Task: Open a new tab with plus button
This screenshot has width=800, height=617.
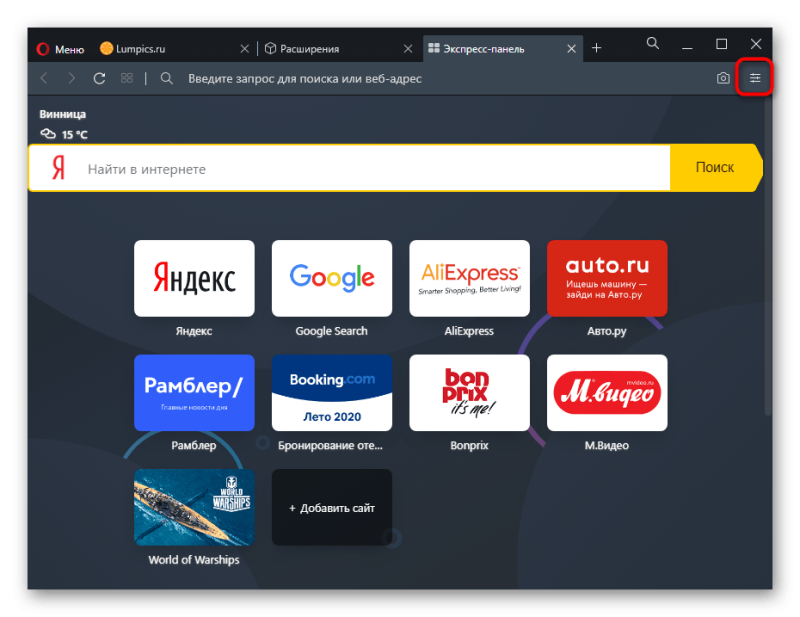Action: point(596,48)
